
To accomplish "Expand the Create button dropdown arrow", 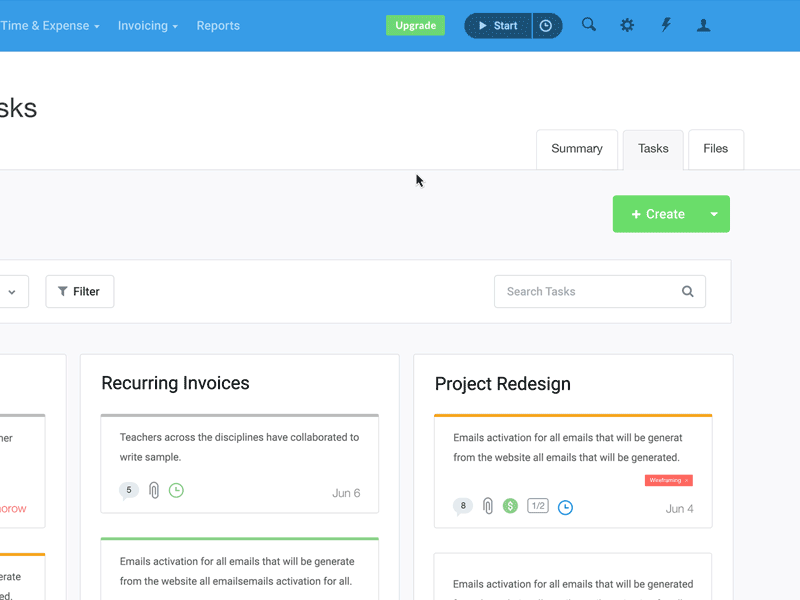I will 713,213.
